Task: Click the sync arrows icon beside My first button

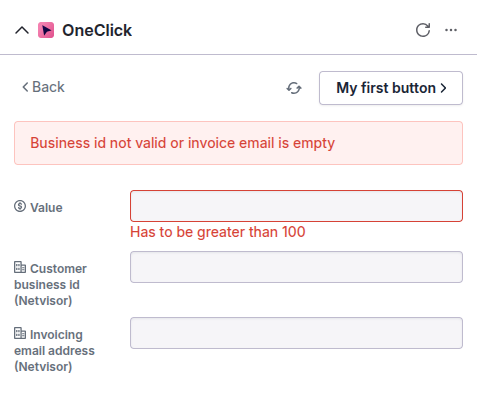Action: coord(294,88)
